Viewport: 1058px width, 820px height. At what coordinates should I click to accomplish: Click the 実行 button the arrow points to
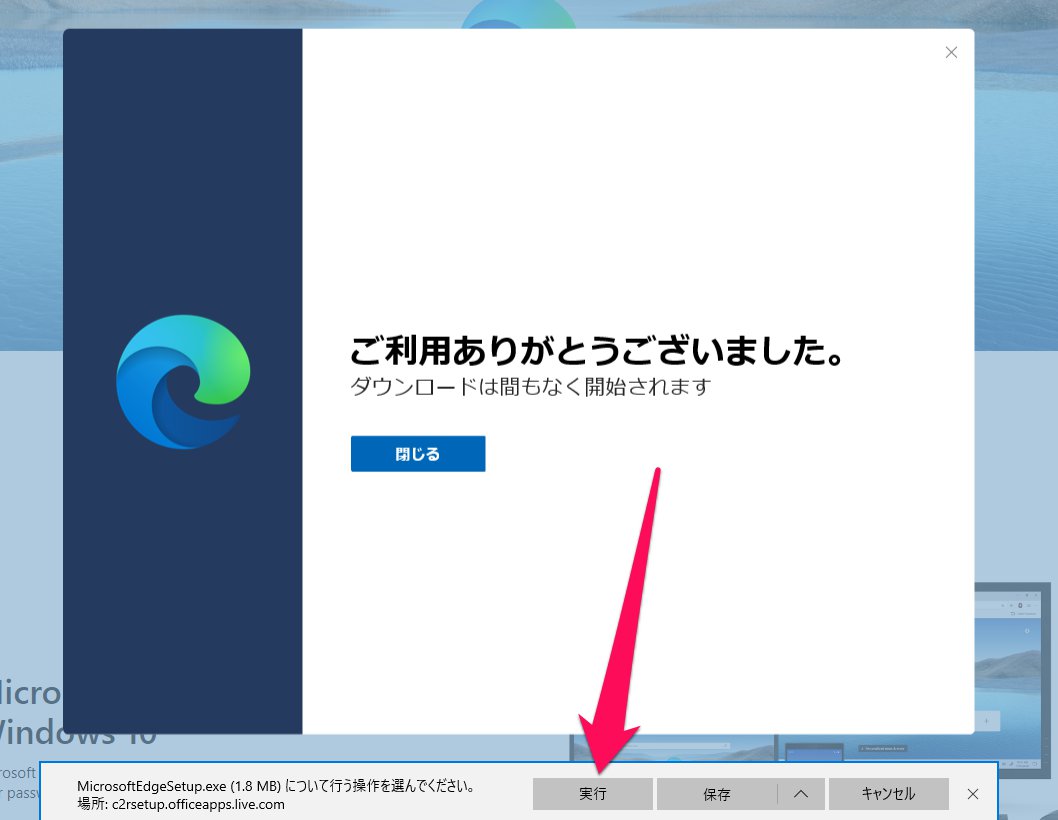coord(592,793)
